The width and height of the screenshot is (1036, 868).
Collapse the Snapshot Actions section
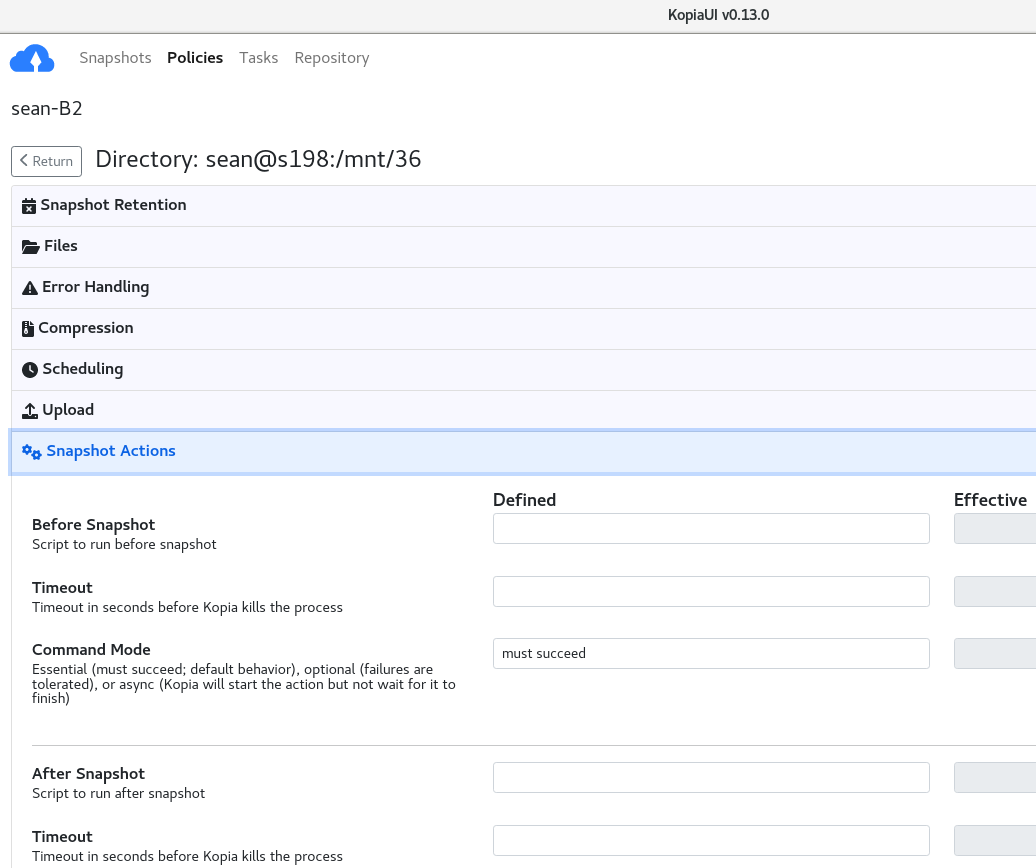click(523, 451)
